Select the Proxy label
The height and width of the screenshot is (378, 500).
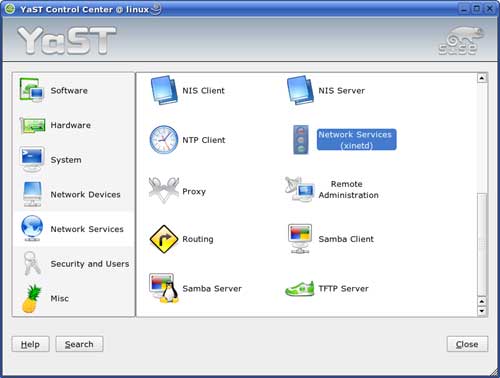tap(194, 192)
